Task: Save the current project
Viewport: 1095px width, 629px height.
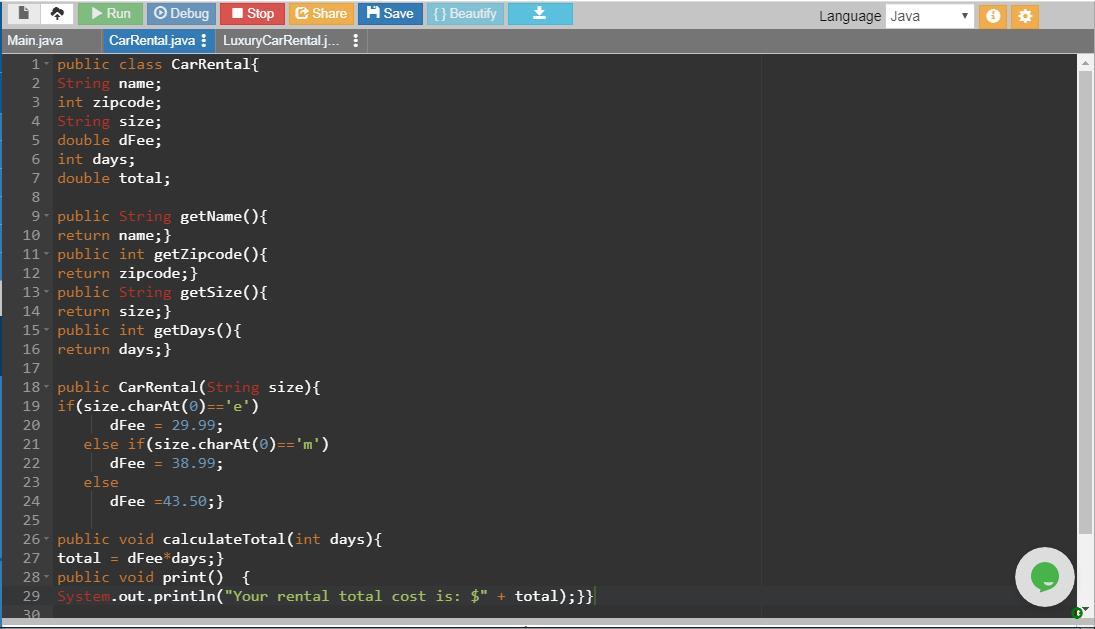Action: [x=390, y=13]
